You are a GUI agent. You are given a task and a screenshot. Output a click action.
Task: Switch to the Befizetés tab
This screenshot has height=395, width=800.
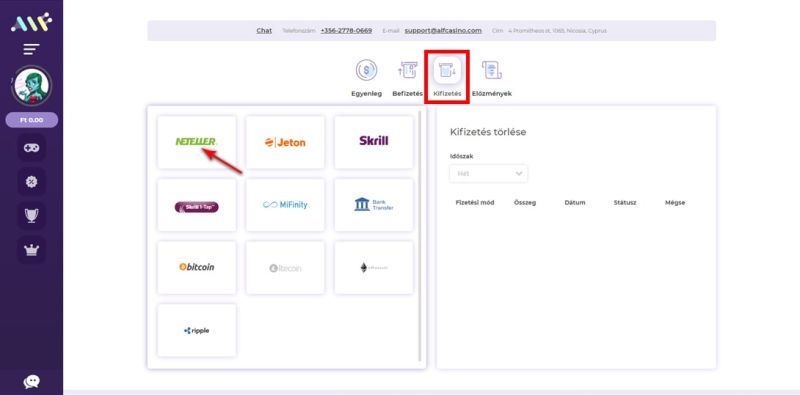(x=407, y=78)
